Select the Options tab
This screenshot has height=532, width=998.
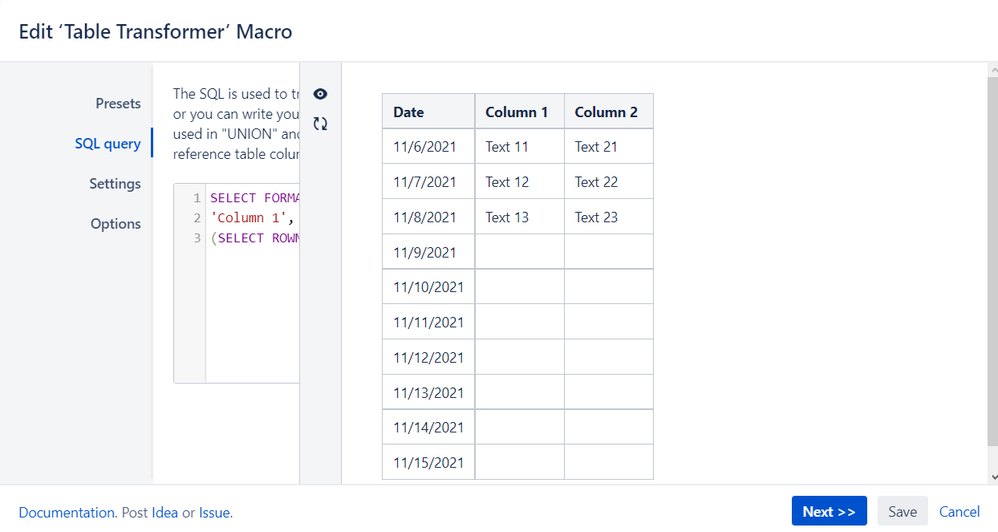click(116, 224)
